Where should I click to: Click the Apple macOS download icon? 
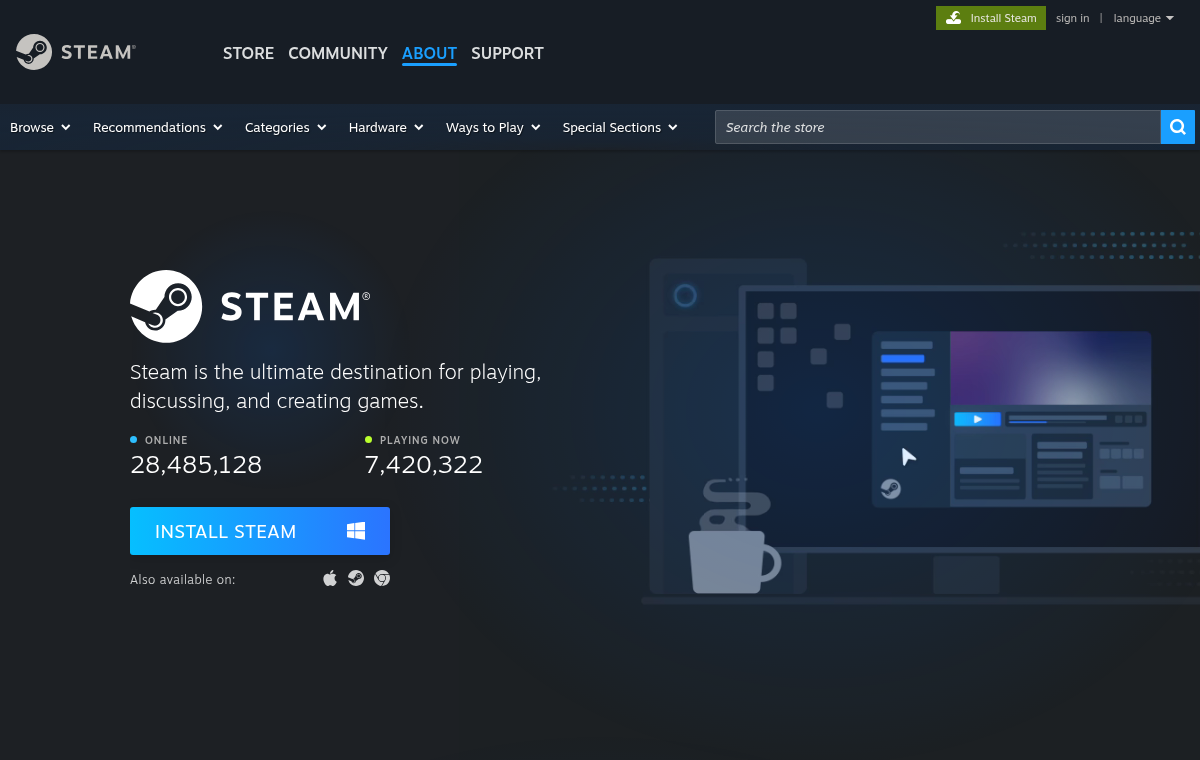click(330, 578)
